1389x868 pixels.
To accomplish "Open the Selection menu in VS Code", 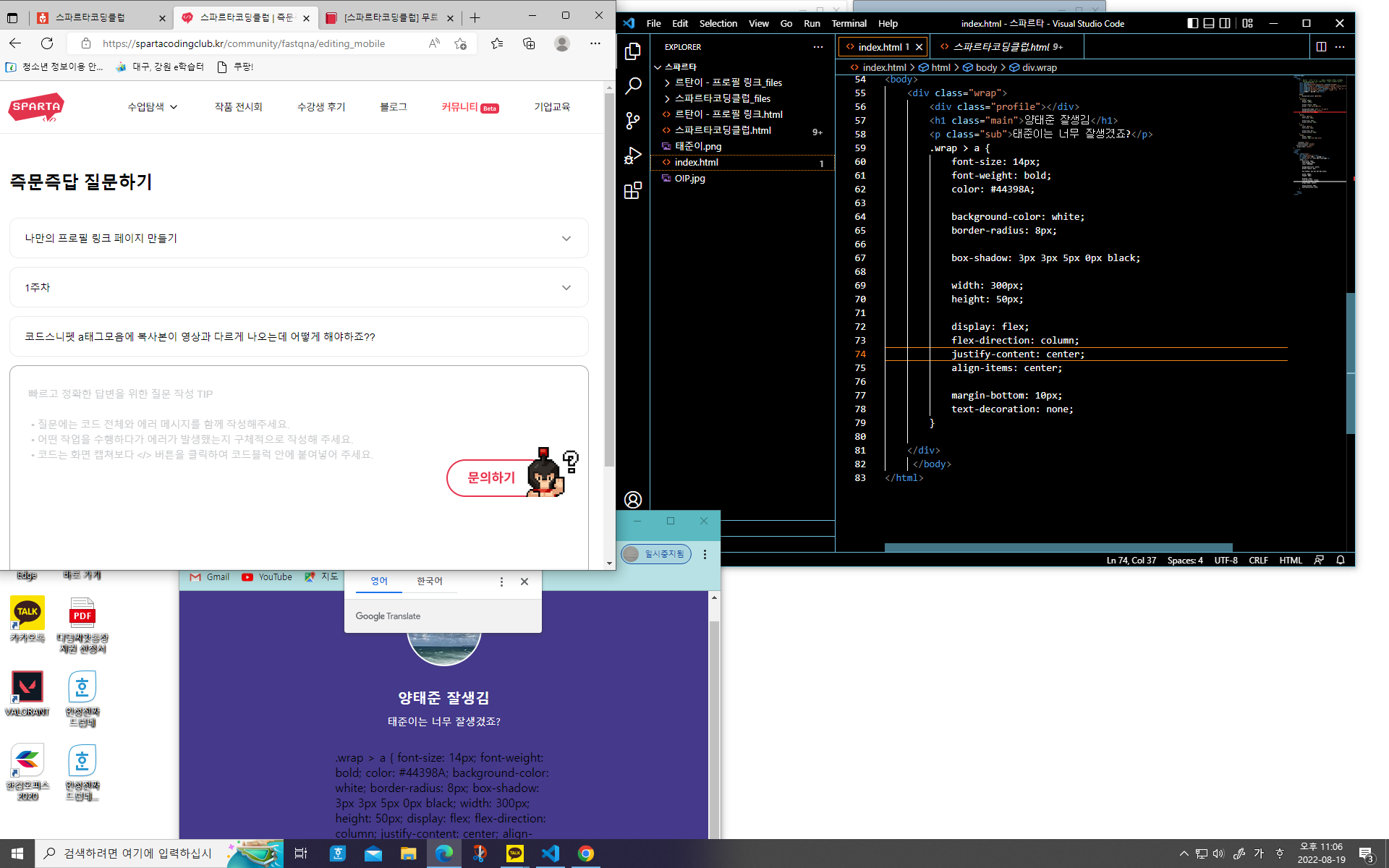I will [718, 23].
